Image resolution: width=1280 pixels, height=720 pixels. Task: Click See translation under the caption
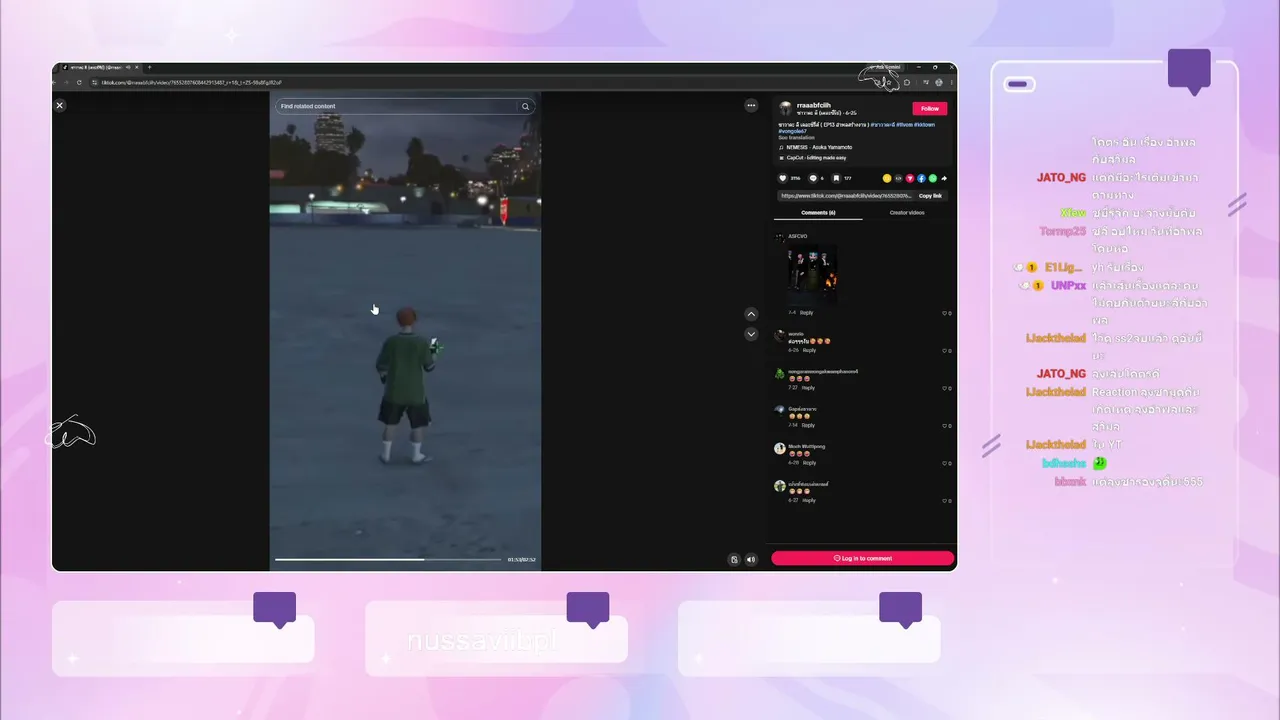tap(796, 137)
